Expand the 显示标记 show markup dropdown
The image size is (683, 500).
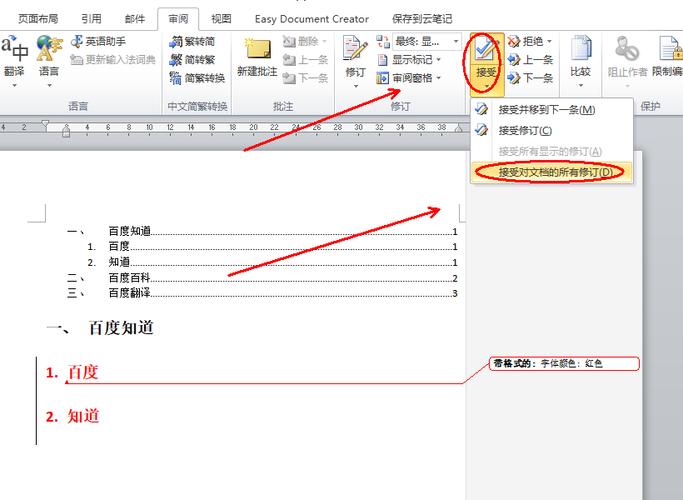tap(439, 60)
